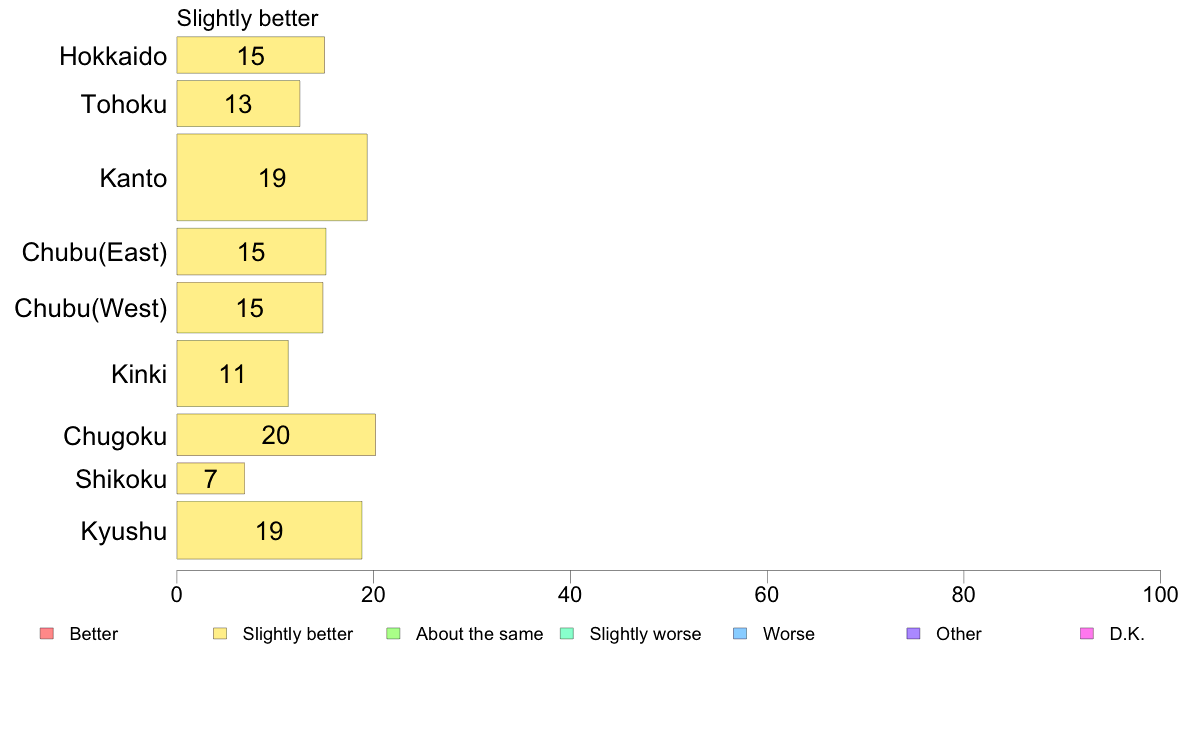Viewport: 1188px width, 736px height.
Task: Select the Shikoku bar showing 7
Action: (x=211, y=479)
